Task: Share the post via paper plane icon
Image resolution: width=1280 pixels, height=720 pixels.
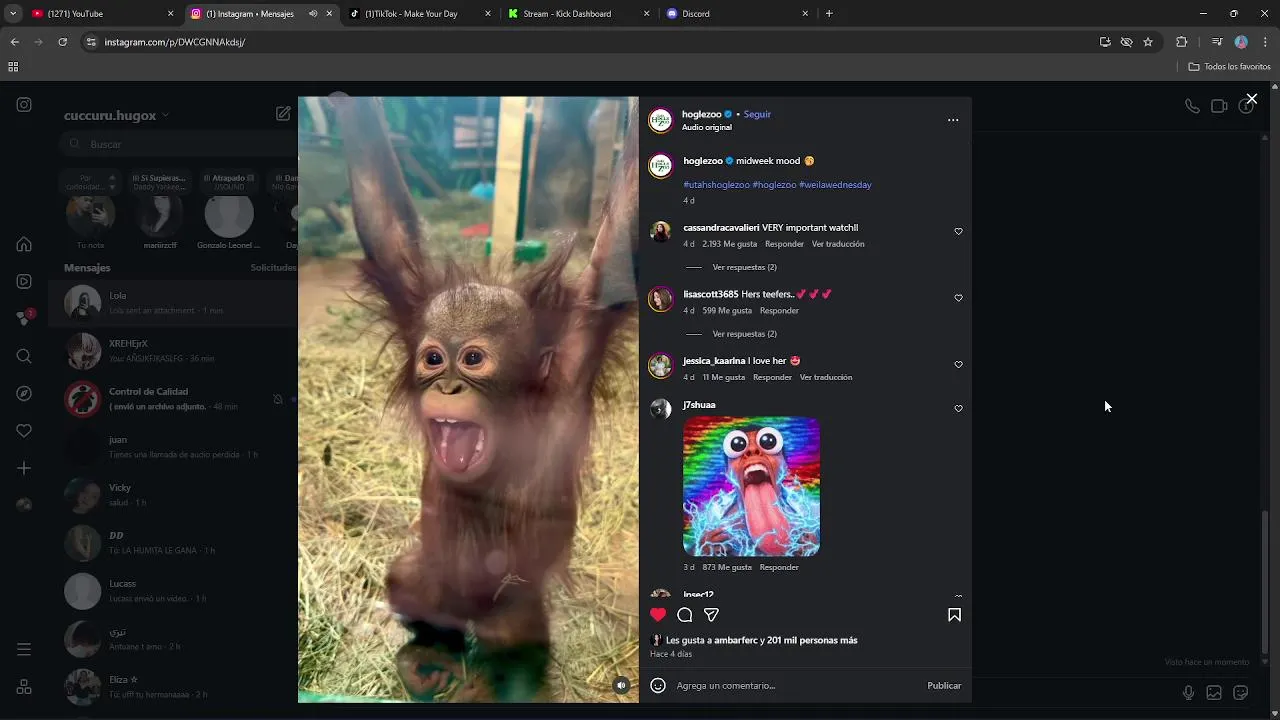Action: (x=711, y=615)
